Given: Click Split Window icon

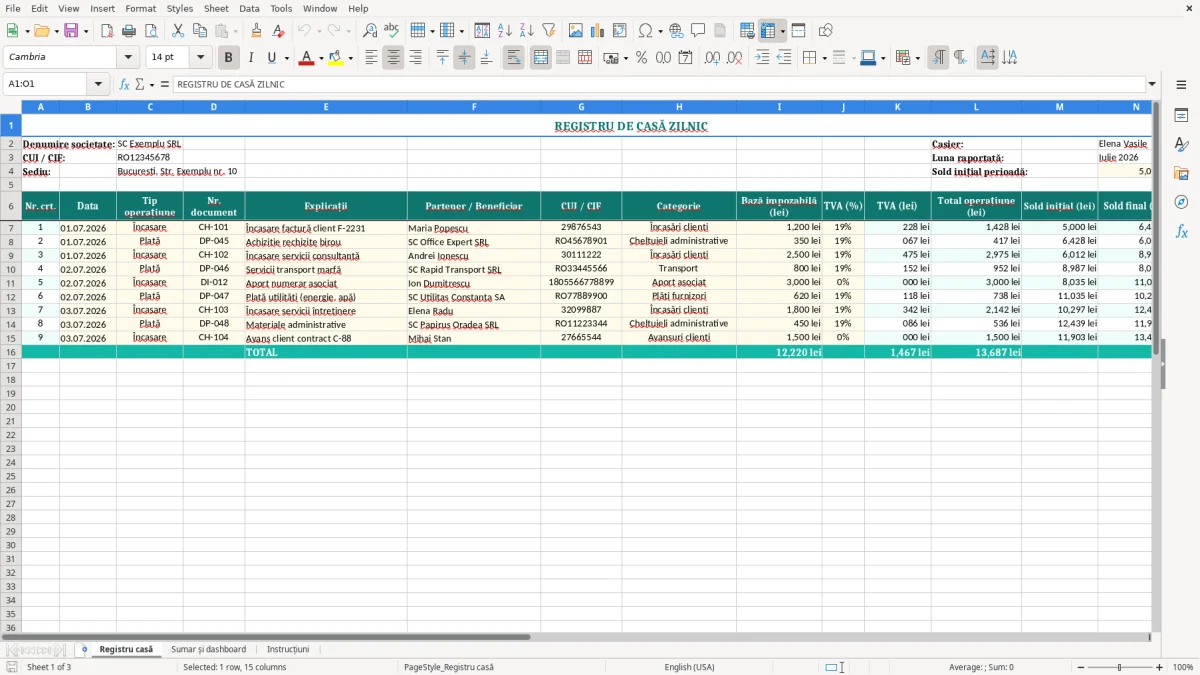Looking at the screenshot, I should 798,31.
